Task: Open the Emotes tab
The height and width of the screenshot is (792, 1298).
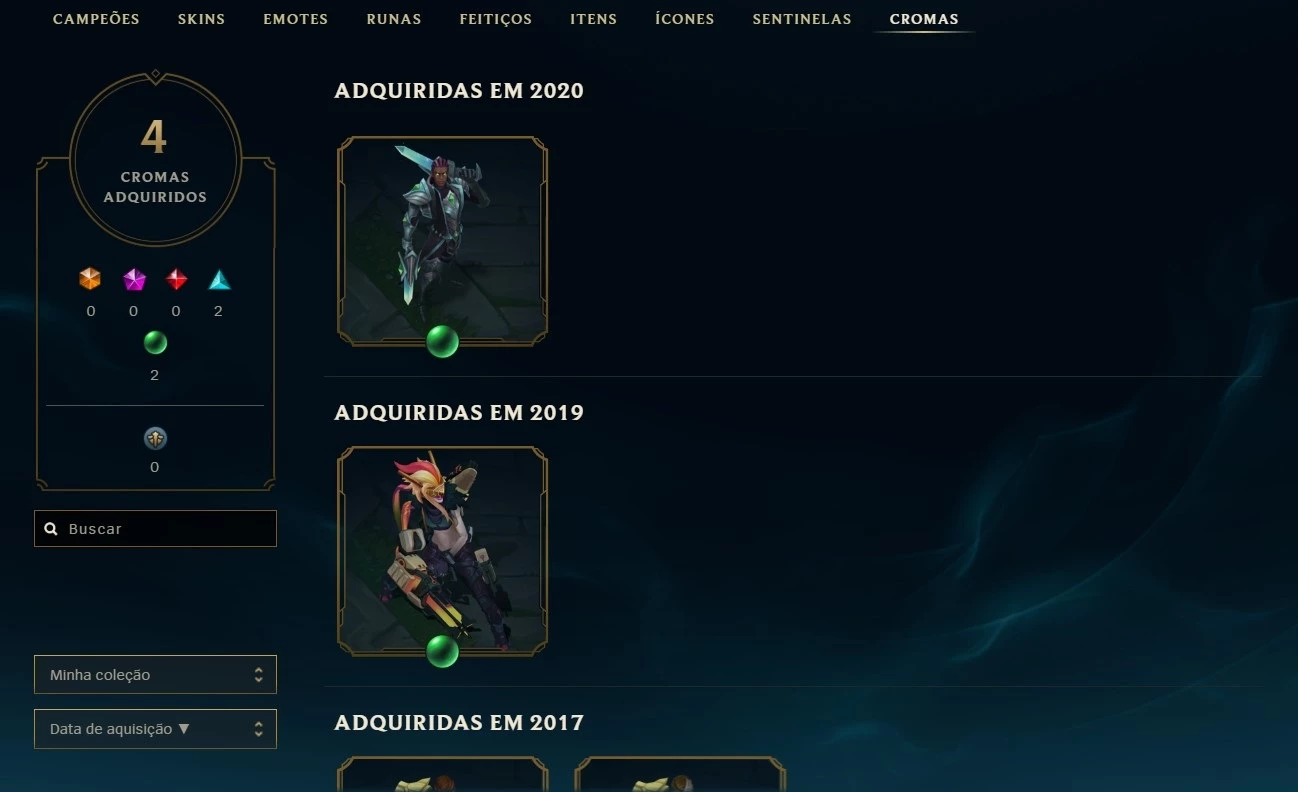Action: (295, 19)
